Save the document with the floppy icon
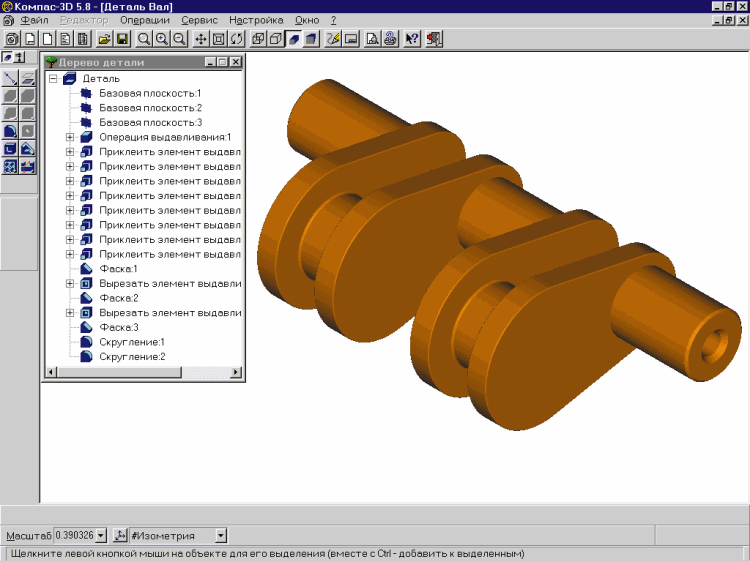750x562 pixels. [x=122, y=39]
